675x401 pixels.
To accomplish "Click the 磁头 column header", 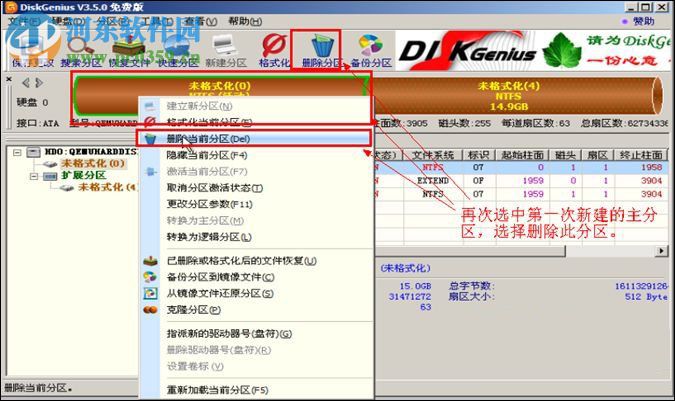I will (565, 155).
